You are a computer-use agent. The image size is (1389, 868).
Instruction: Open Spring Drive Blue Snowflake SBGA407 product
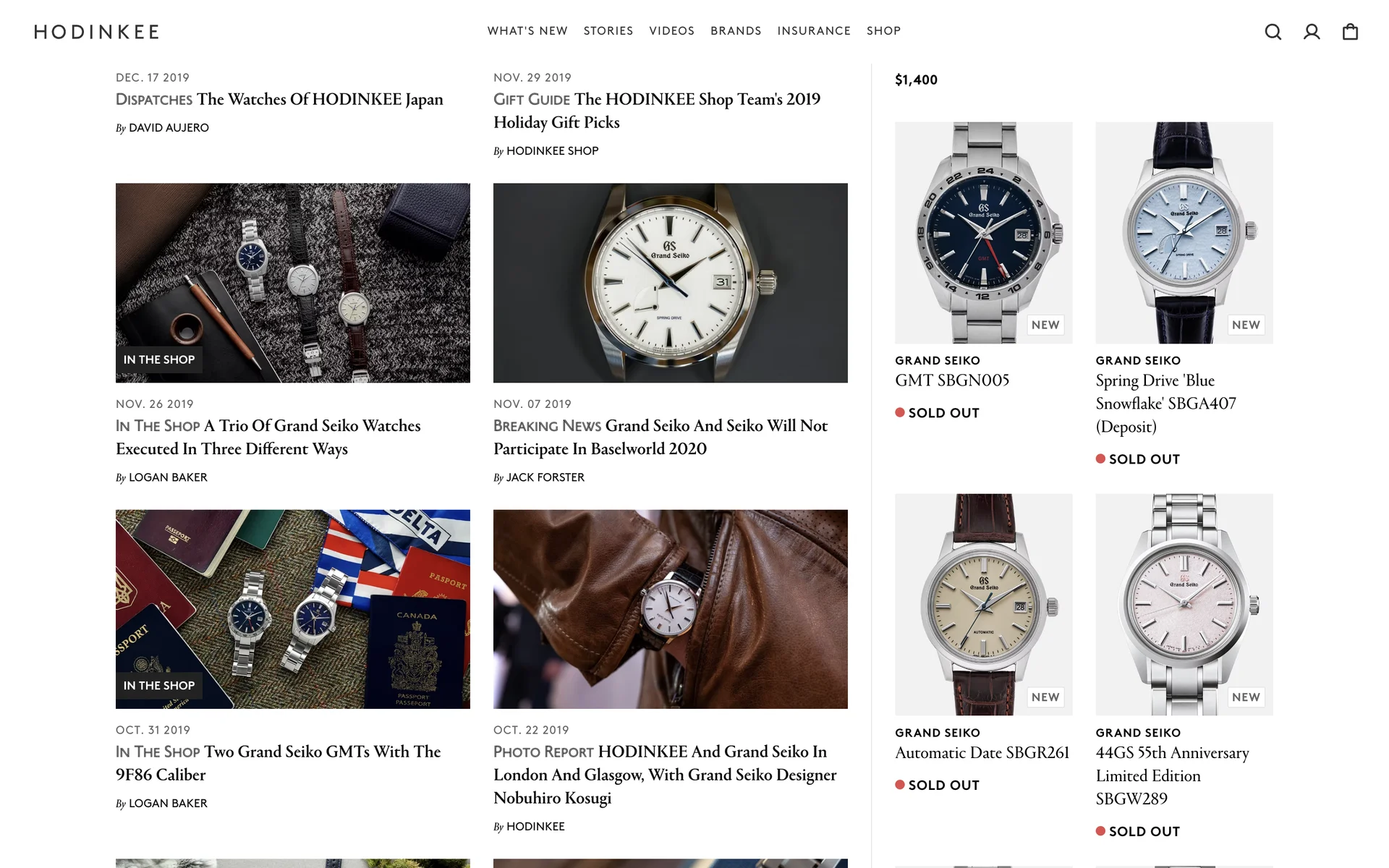click(1165, 403)
